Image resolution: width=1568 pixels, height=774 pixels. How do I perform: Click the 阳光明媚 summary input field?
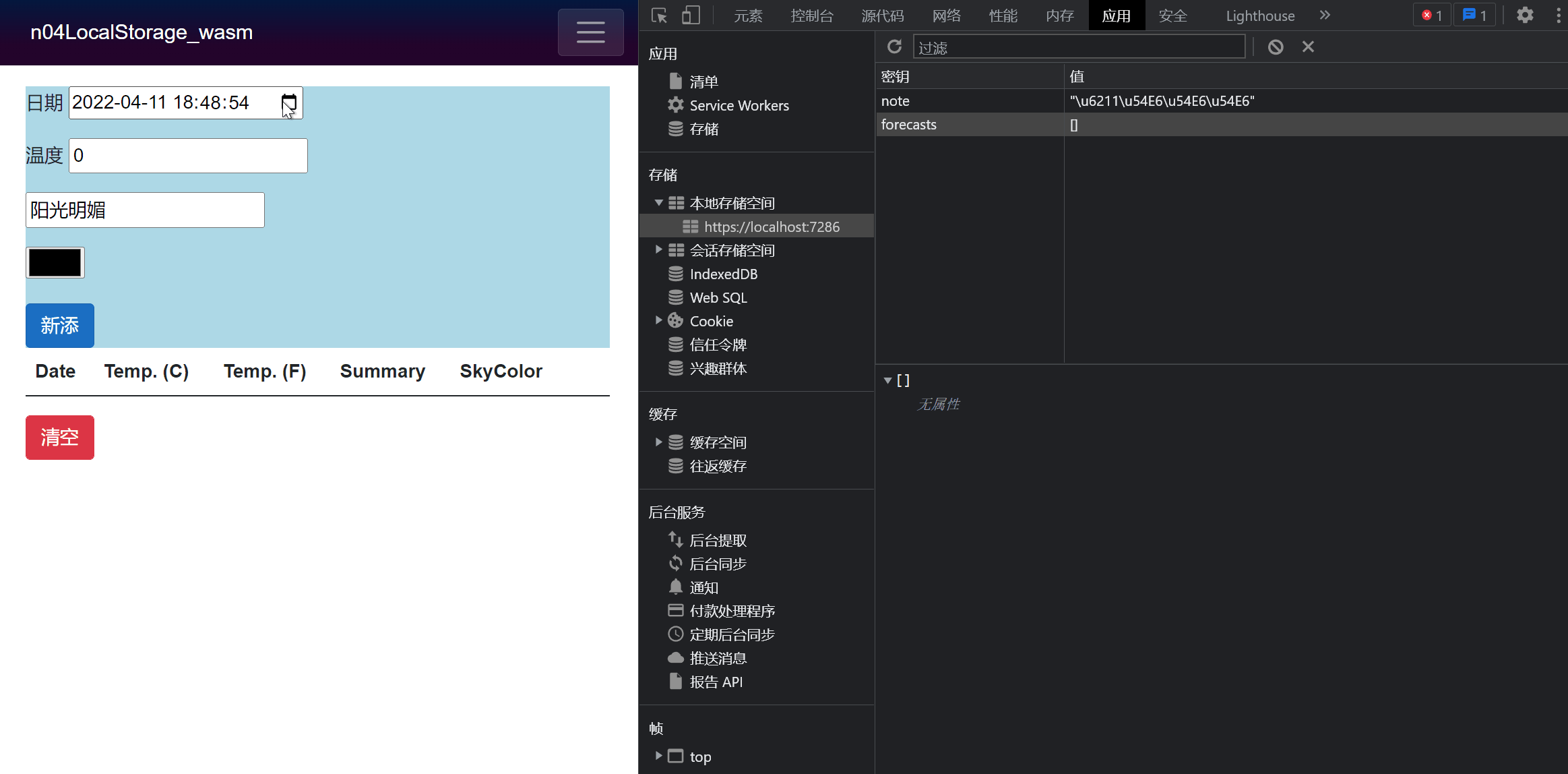pyautogui.click(x=145, y=210)
